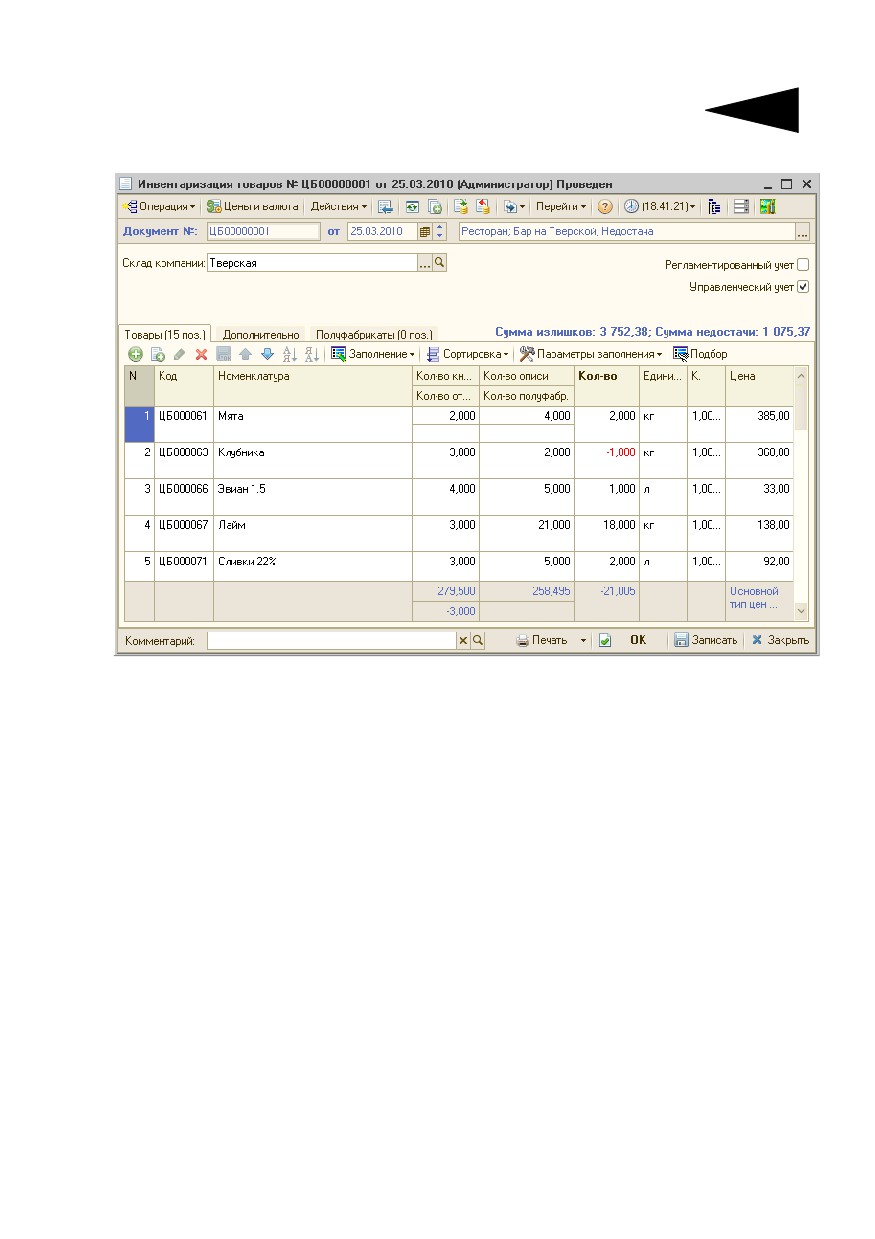Open the clock time 18.41.21 dropdown
This screenshot has width=875, height=1239.
660,207
